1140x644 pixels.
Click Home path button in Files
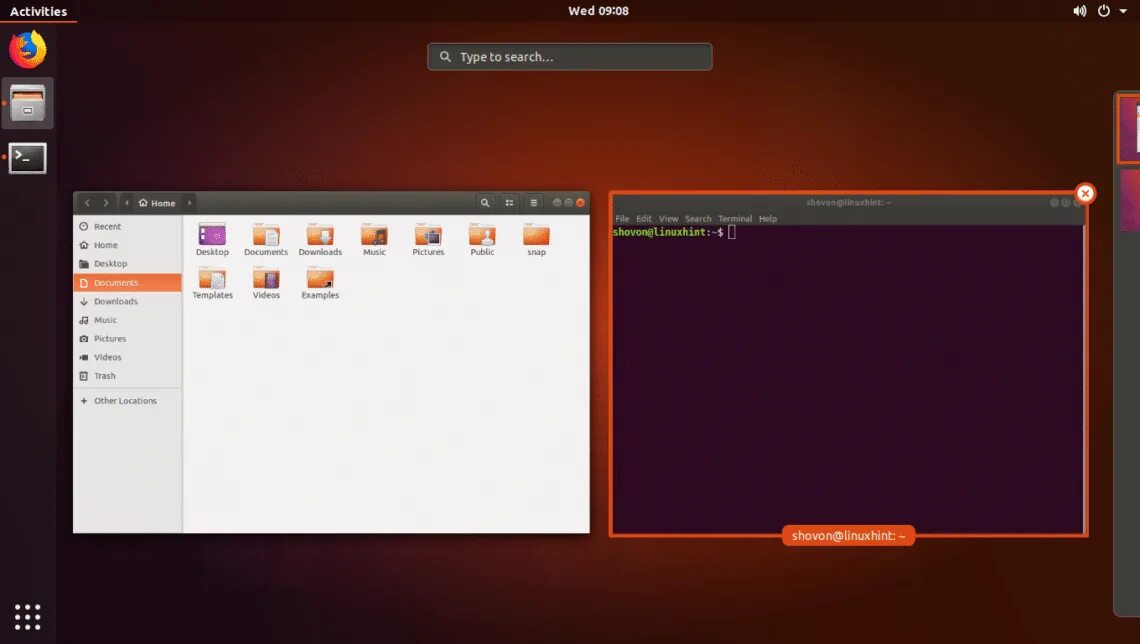(157, 203)
